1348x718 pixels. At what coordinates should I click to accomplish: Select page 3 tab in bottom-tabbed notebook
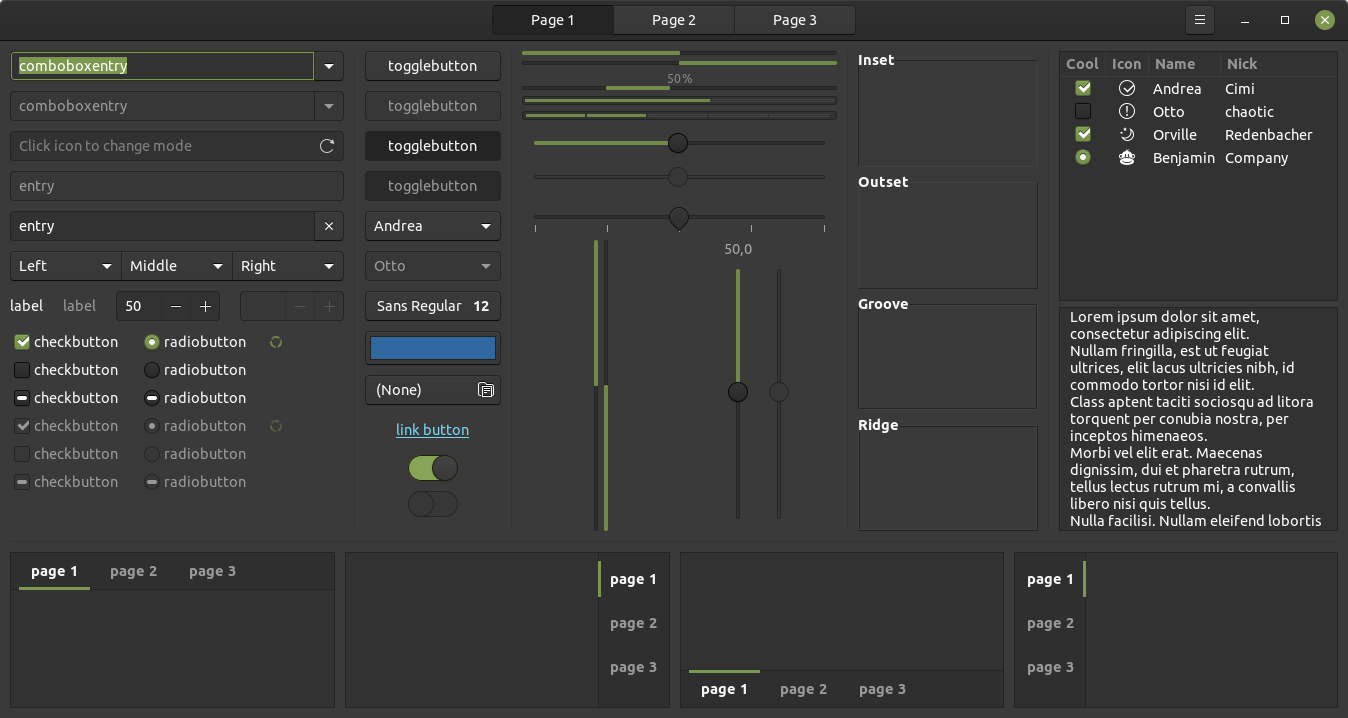coord(882,689)
